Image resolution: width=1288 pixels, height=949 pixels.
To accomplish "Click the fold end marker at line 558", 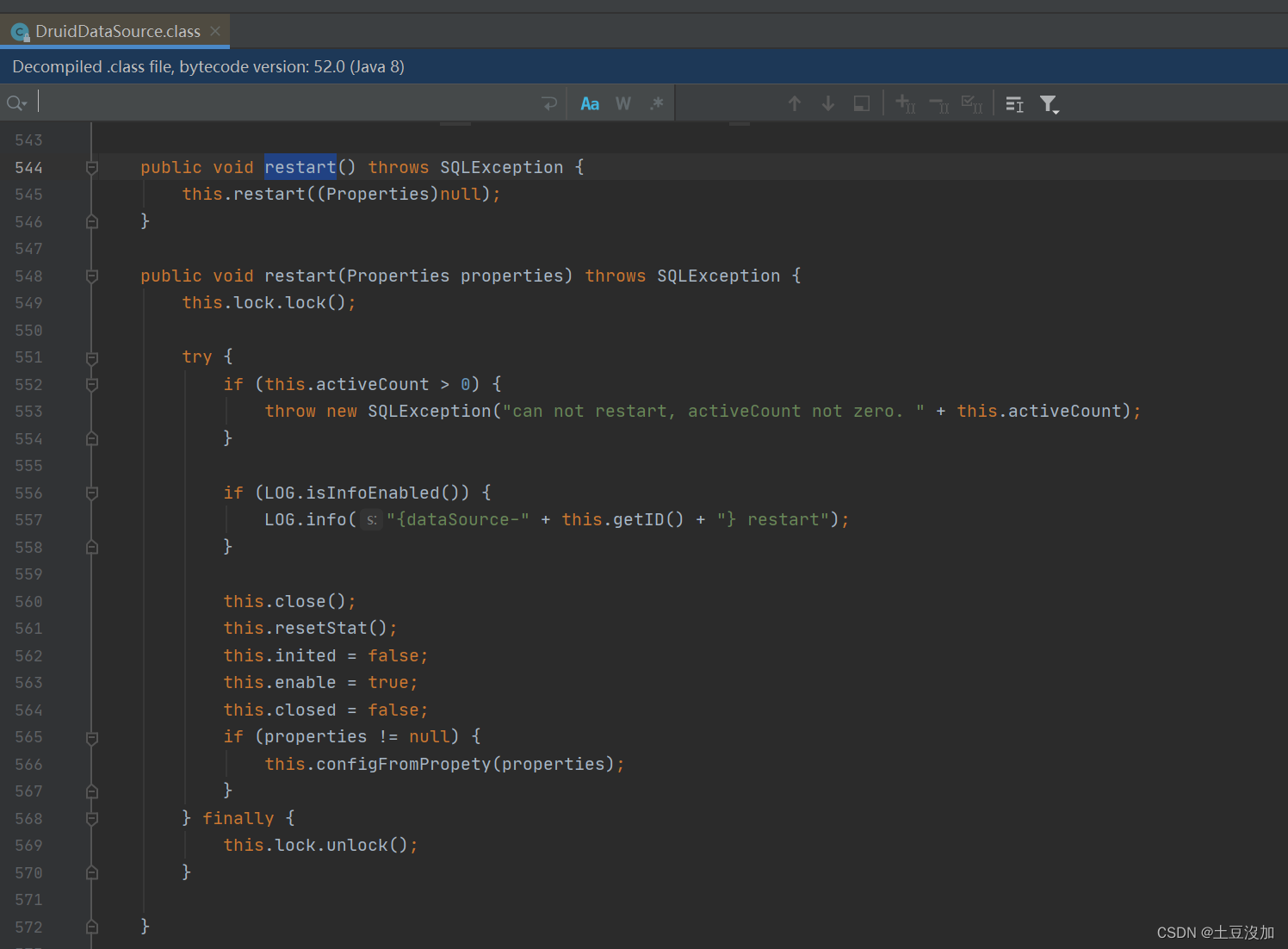I will 92,547.
